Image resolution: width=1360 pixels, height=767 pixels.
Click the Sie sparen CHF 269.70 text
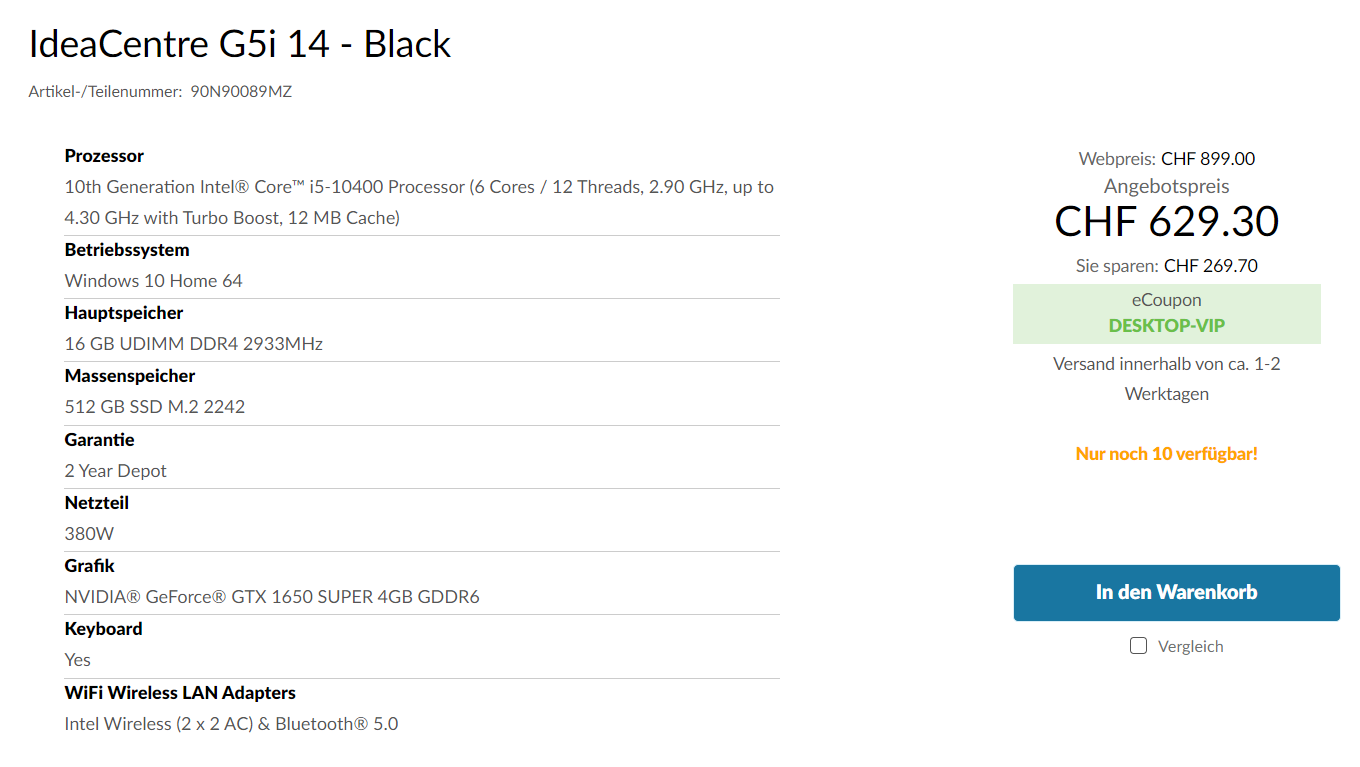tap(1166, 266)
